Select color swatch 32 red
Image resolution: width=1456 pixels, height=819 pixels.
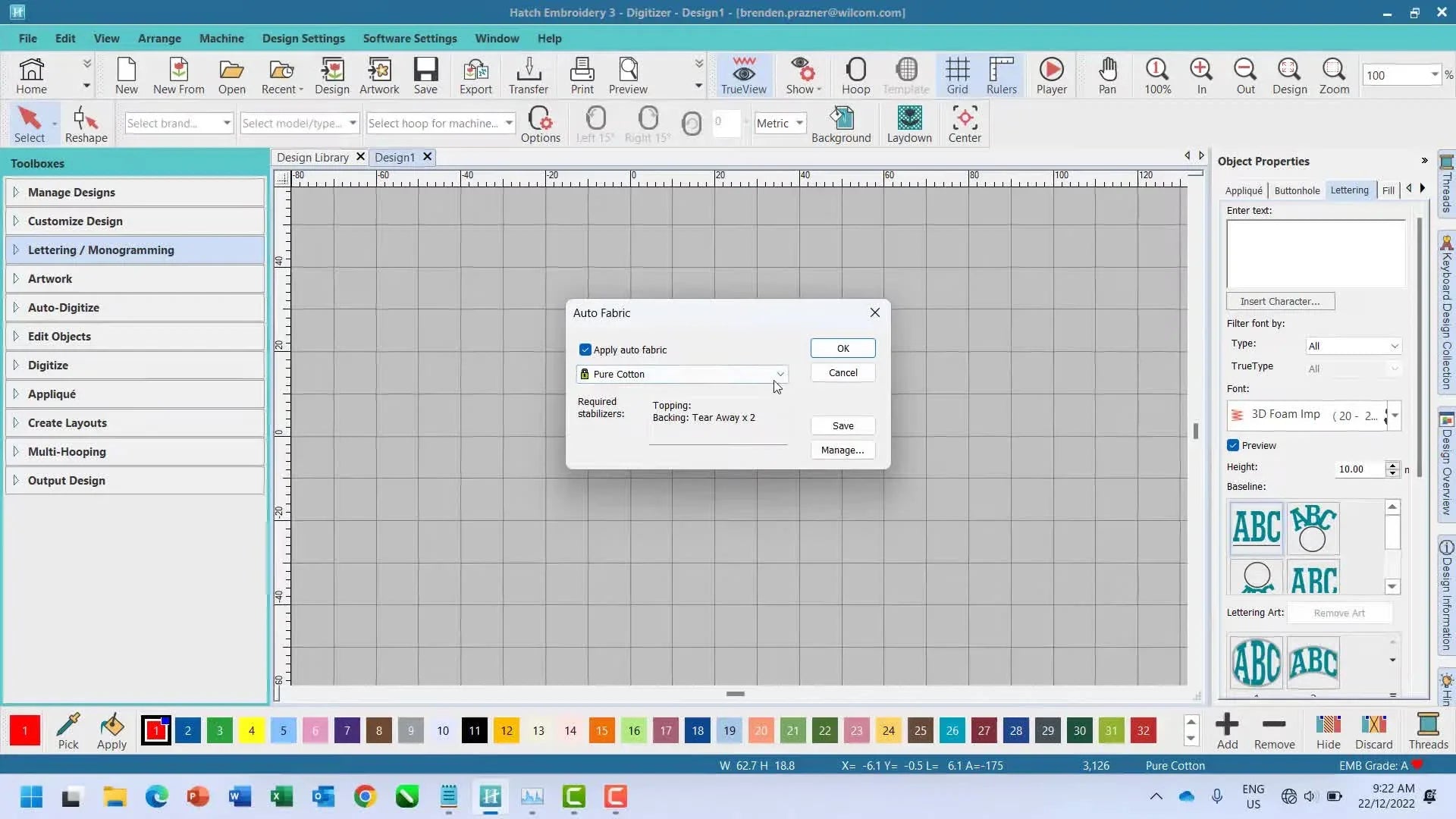1143,731
